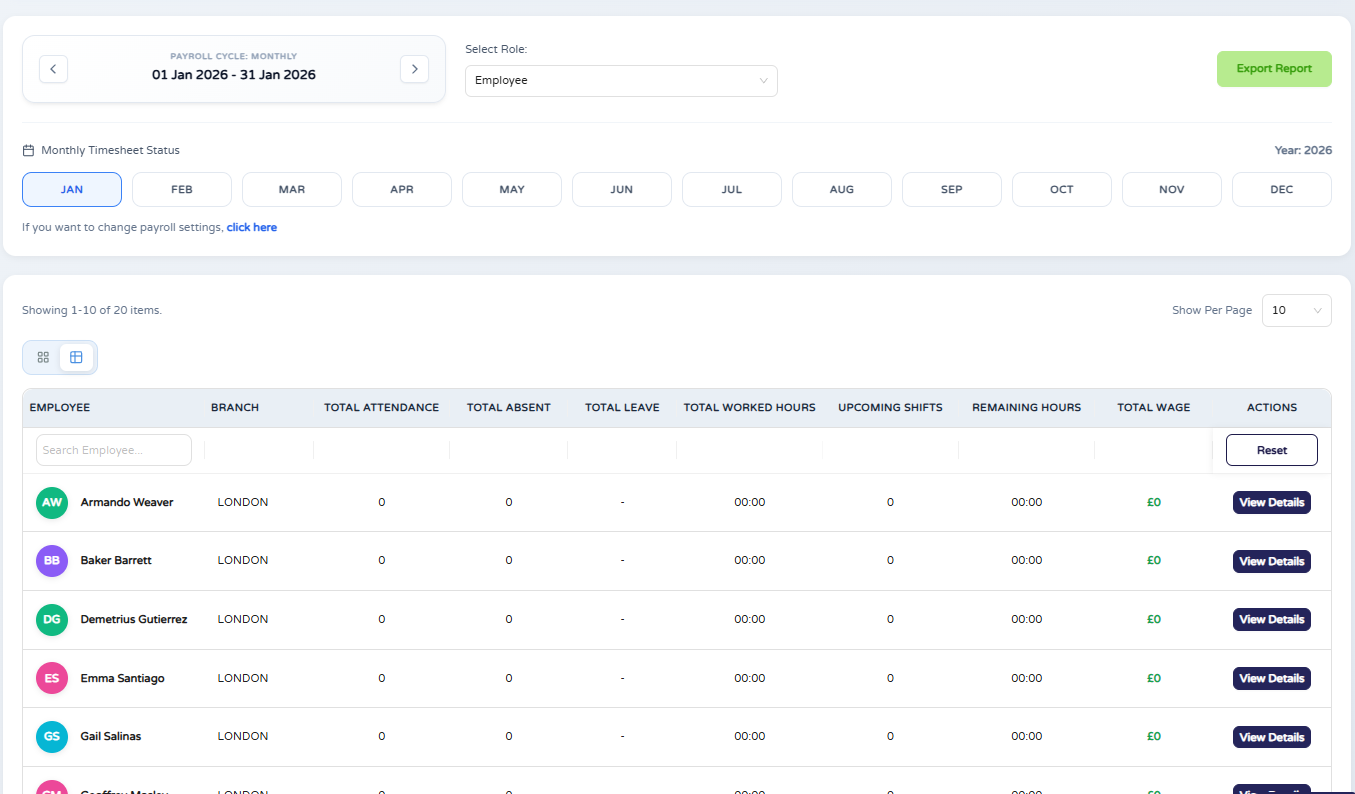The image size is (1355, 794).
Task: Click the 'Showing 1-10 of 20 items' text
Action: [92, 311]
